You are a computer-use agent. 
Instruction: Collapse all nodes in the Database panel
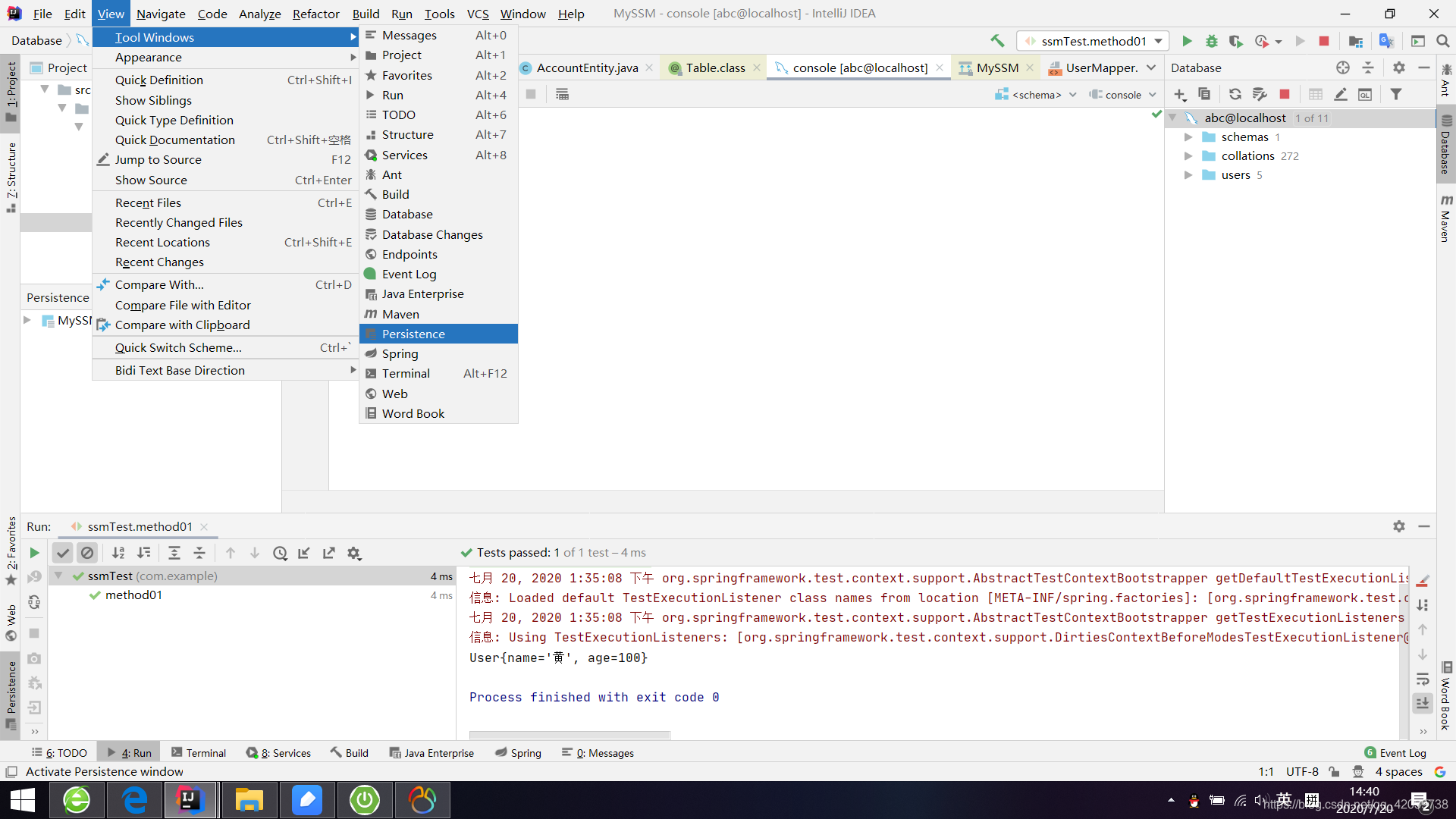pyautogui.click(x=1368, y=67)
